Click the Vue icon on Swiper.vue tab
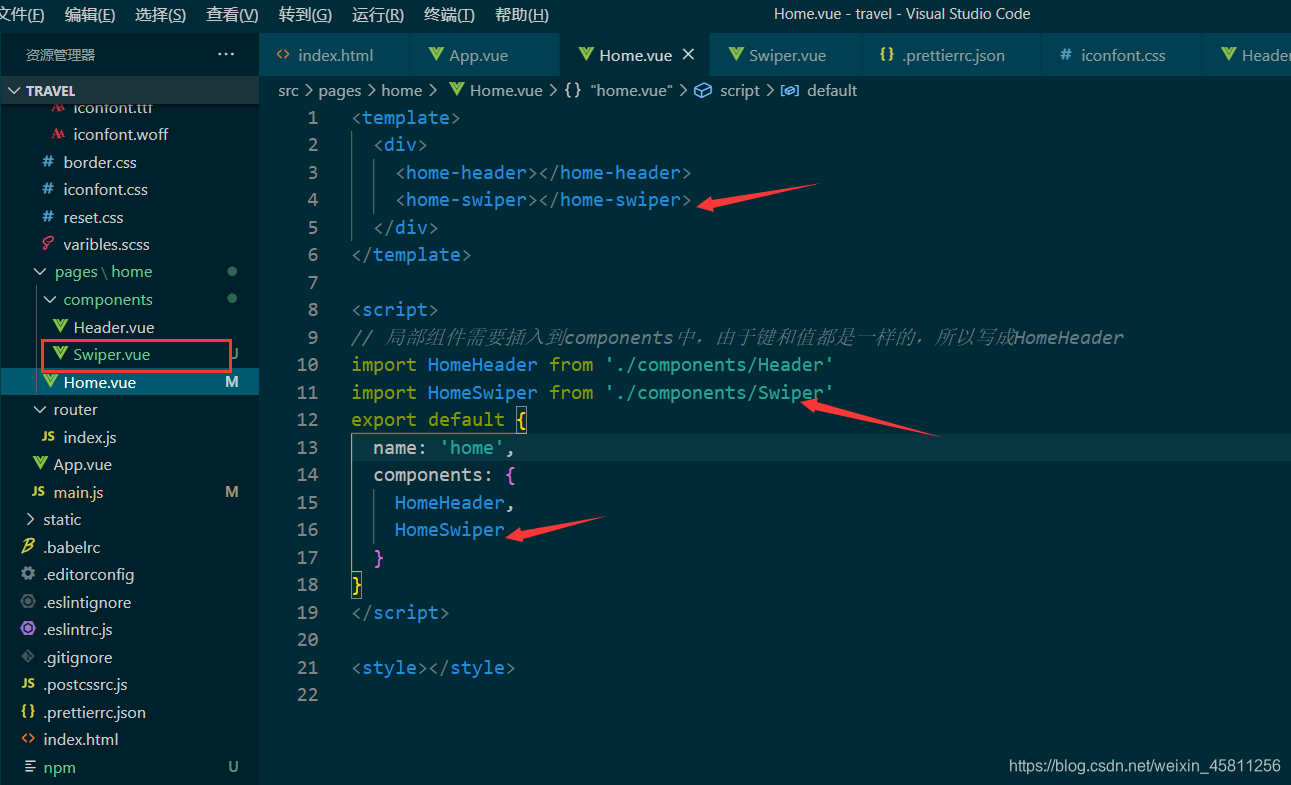 click(736, 55)
